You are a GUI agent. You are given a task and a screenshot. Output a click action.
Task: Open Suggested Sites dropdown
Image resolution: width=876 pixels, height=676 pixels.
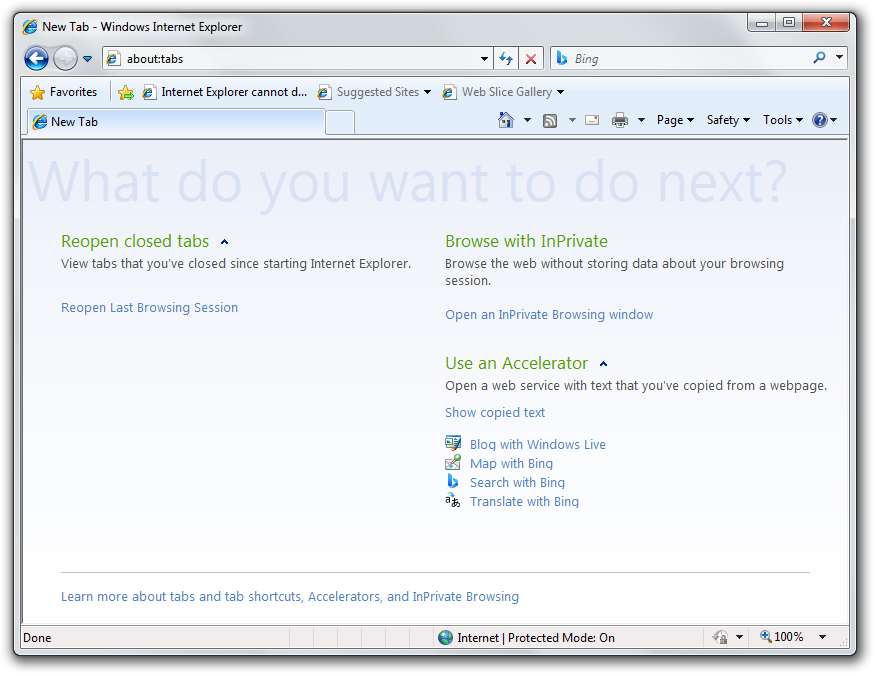374,92
